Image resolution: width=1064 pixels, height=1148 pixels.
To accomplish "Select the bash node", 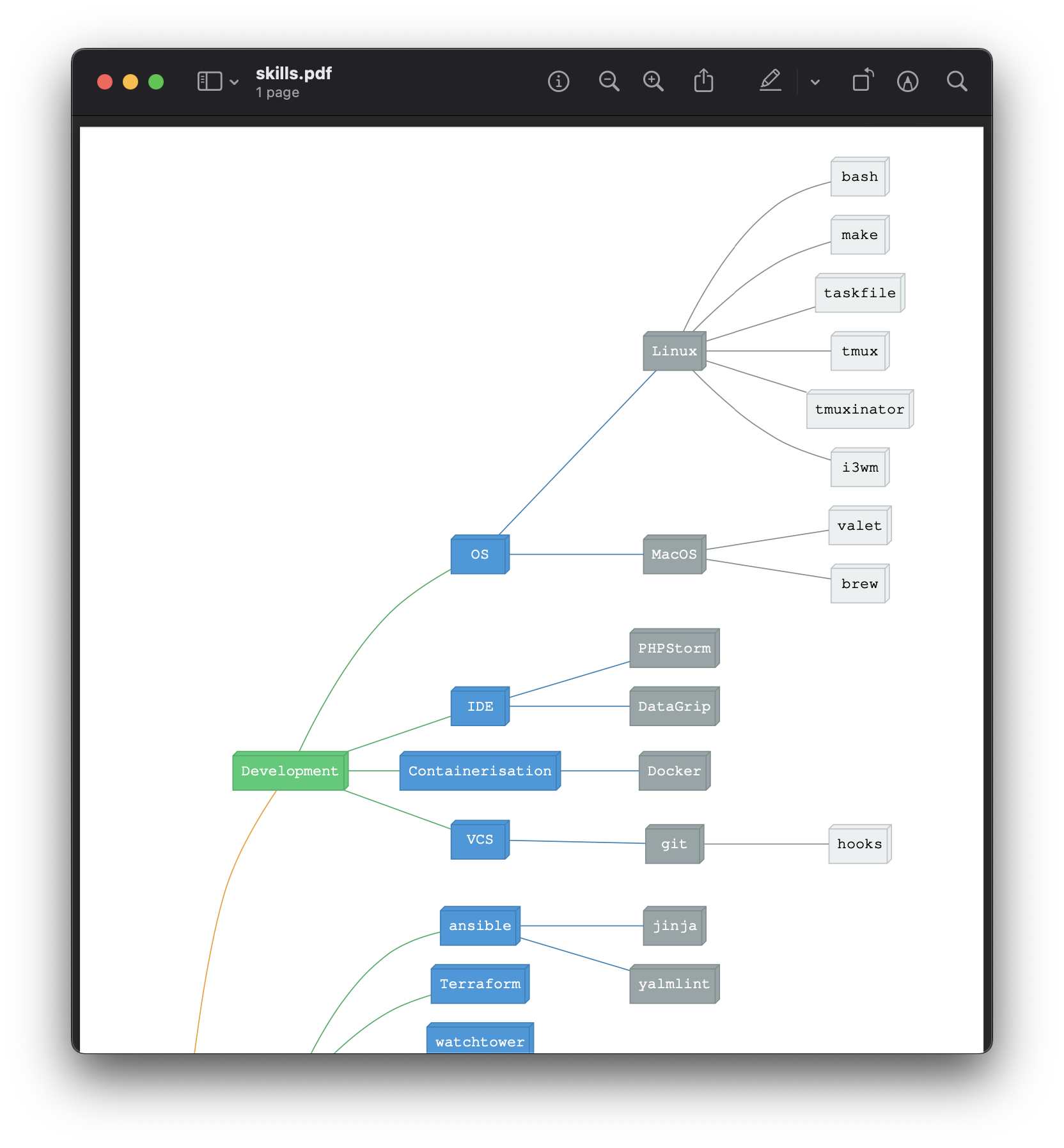I will (x=859, y=176).
